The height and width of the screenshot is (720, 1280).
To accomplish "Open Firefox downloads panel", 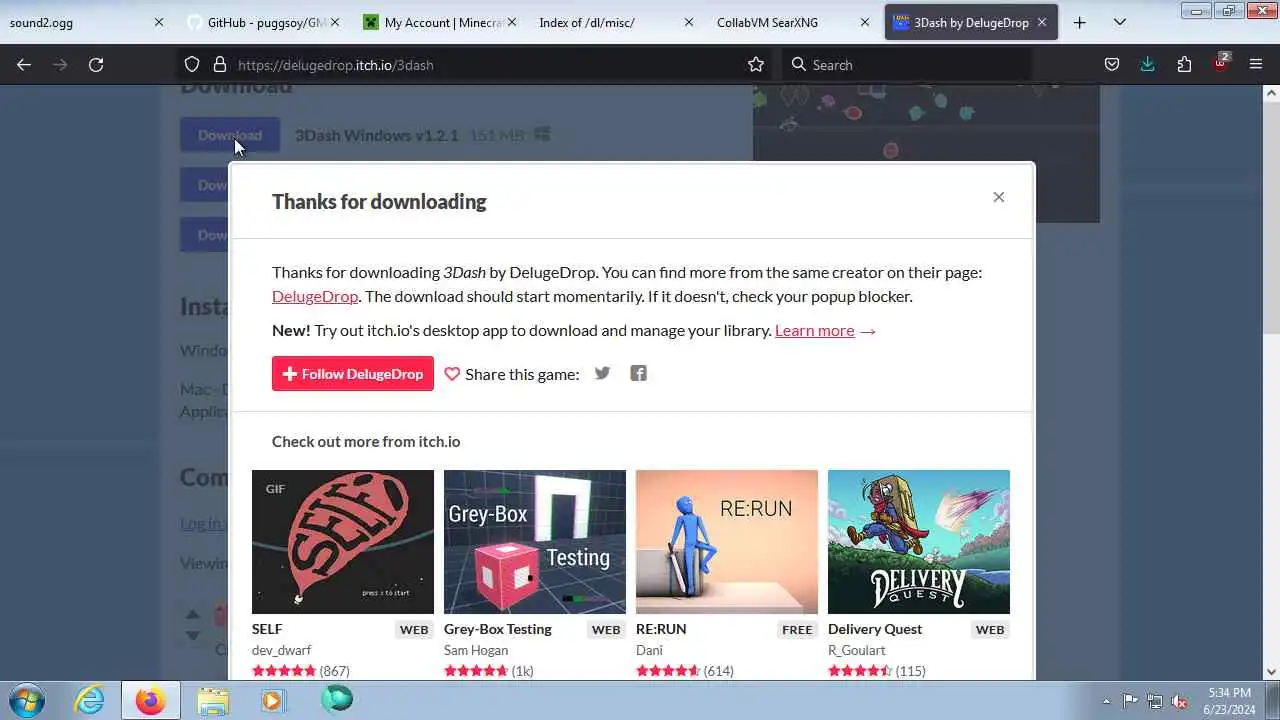I will (x=1148, y=64).
